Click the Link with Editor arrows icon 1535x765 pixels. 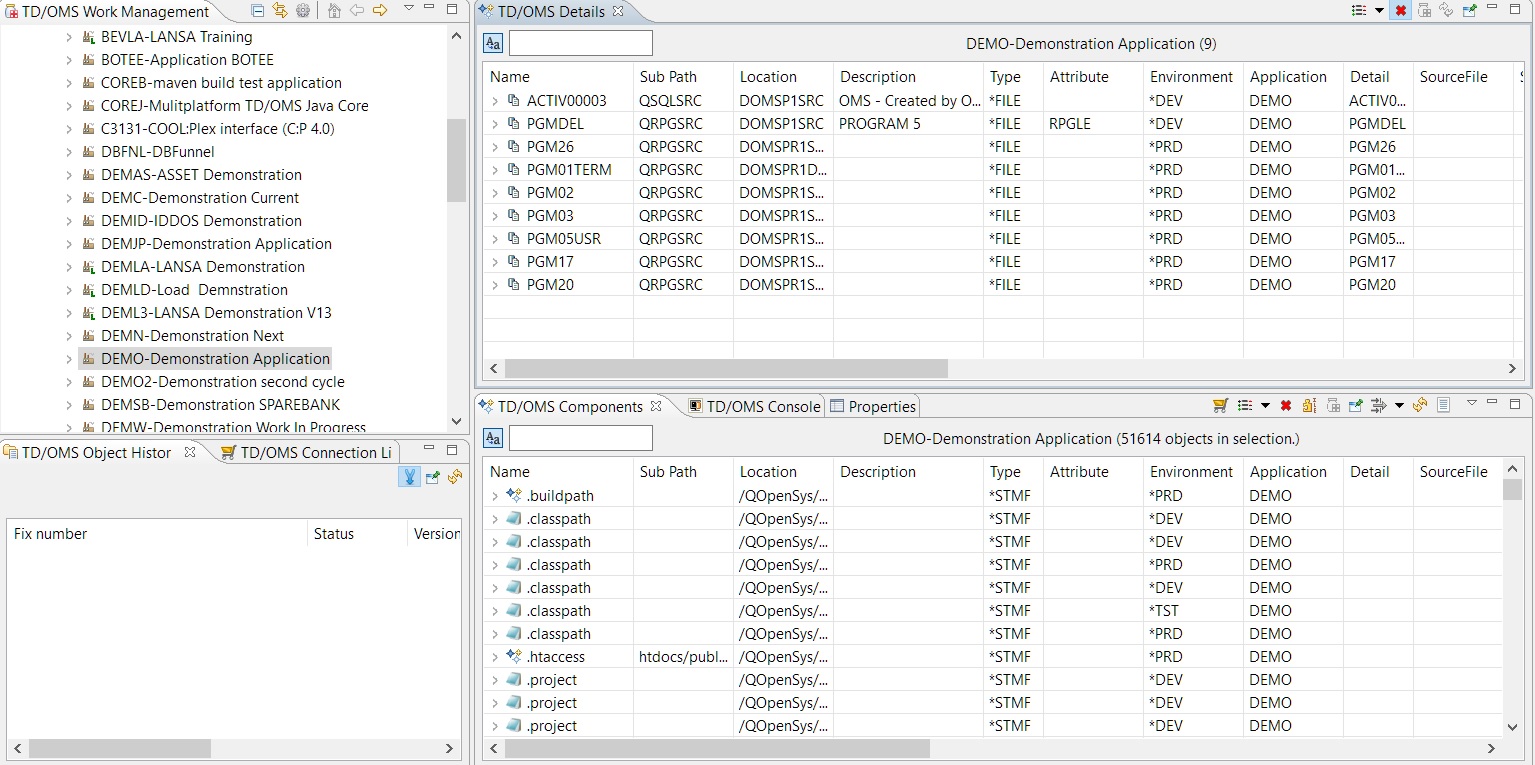[279, 10]
